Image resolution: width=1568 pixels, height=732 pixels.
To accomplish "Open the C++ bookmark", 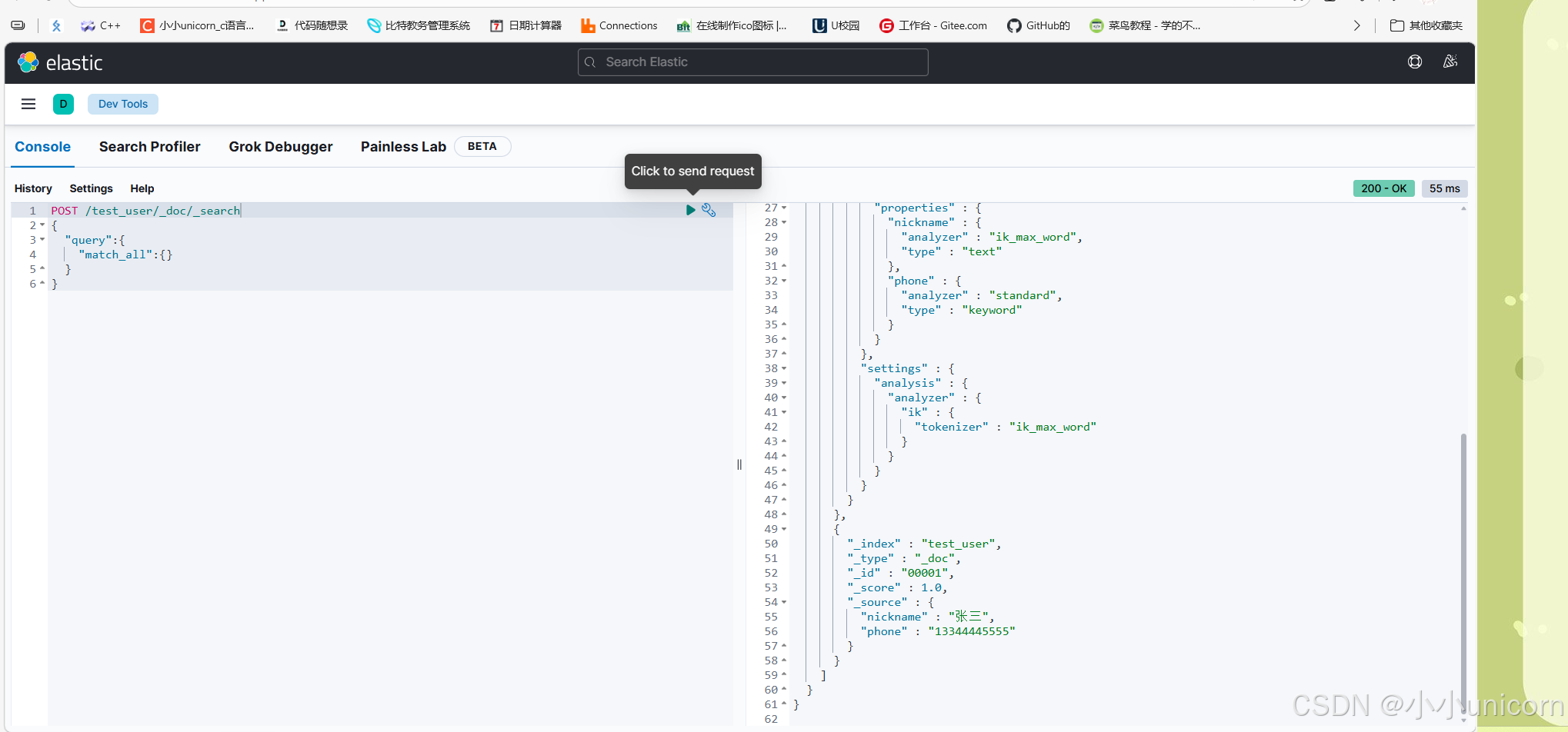I will pyautogui.click(x=101, y=25).
